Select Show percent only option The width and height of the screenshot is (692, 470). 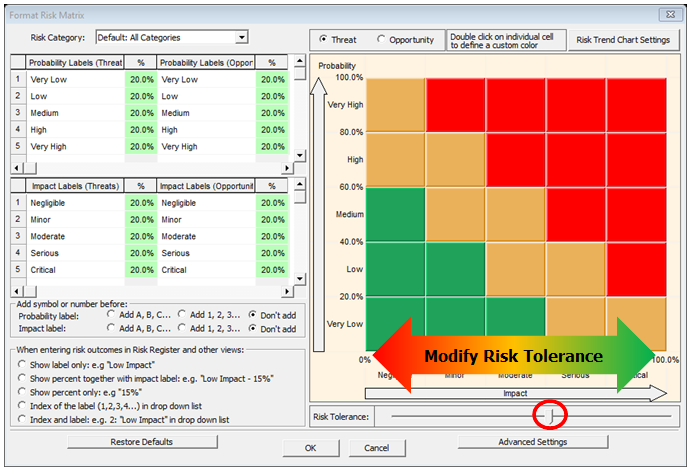(22, 391)
